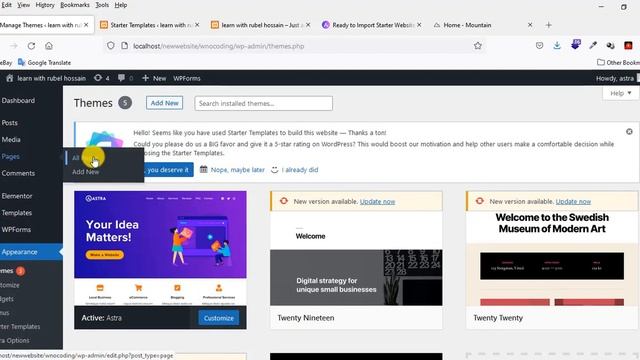Image resolution: width=640 pixels, height=360 pixels.
Task: Click the home icon beside site name
Action: pyautogui.click(x=9, y=78)
